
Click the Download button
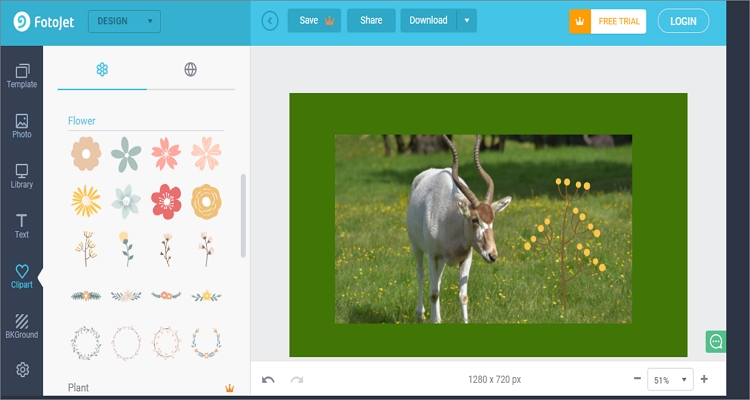pos(429,21)
